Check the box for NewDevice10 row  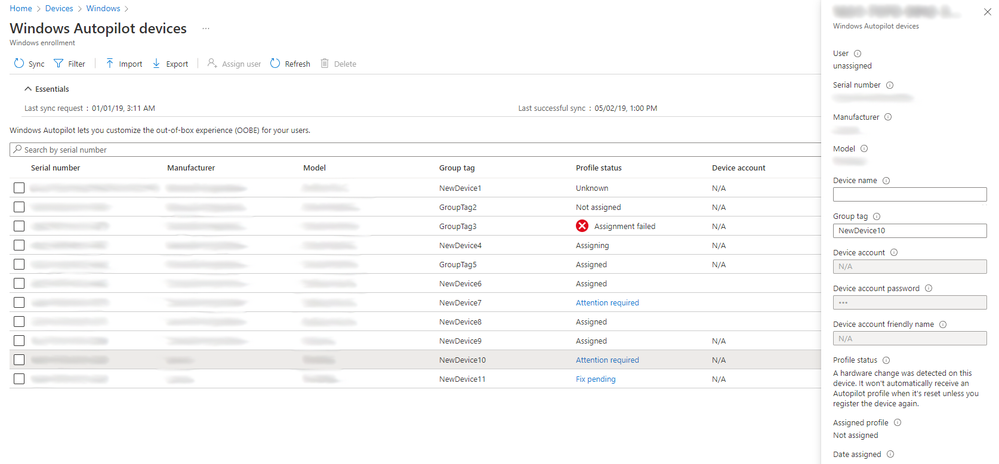19,360
